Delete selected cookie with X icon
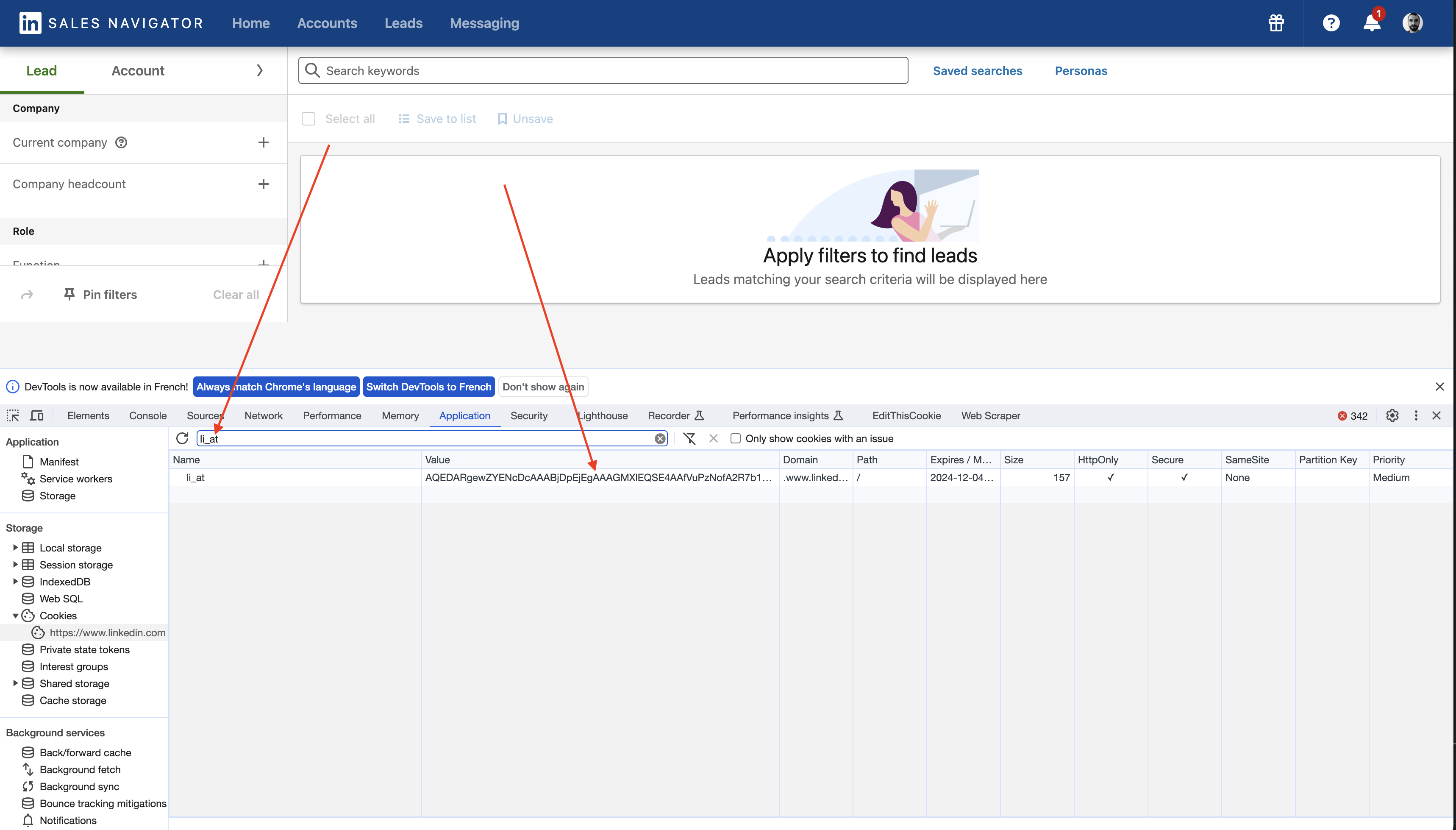The image size is (1456, 830). point(714,438)
